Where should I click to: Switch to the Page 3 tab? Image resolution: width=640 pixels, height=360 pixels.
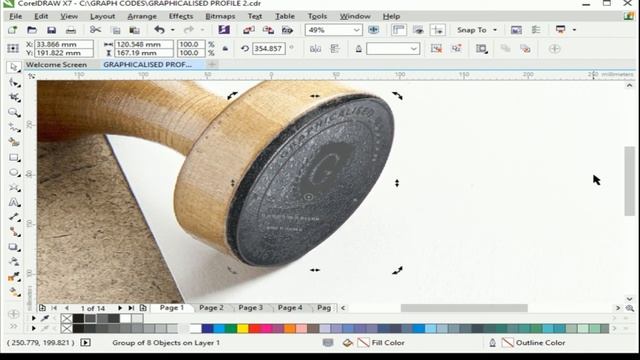251,308
